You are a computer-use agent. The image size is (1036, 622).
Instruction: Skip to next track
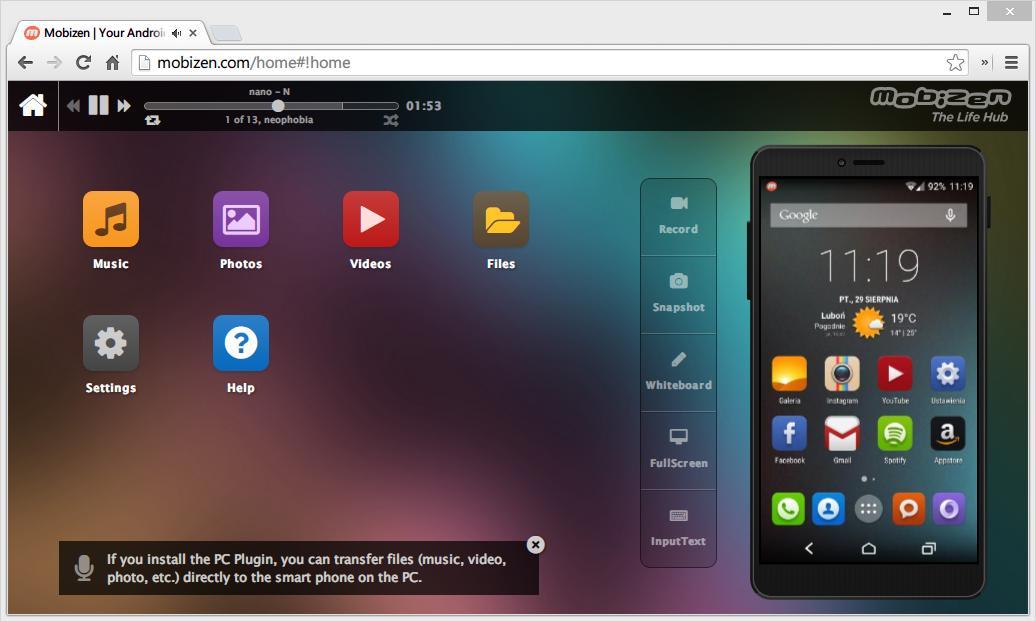coord(124,106)
